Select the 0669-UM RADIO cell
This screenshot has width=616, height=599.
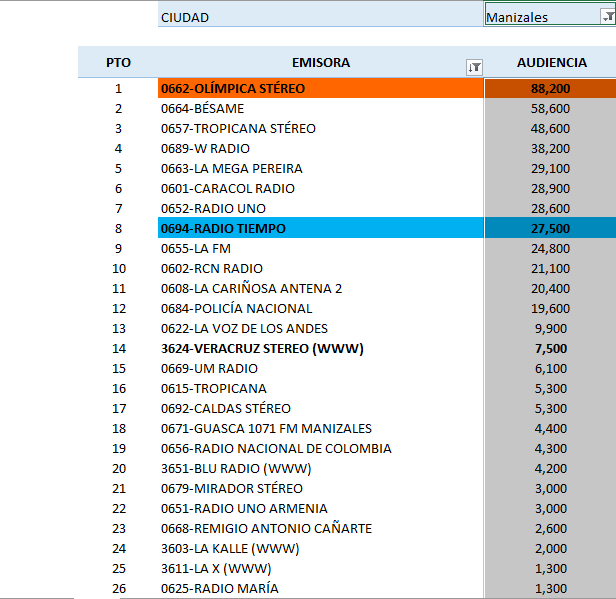pos(321,369)
